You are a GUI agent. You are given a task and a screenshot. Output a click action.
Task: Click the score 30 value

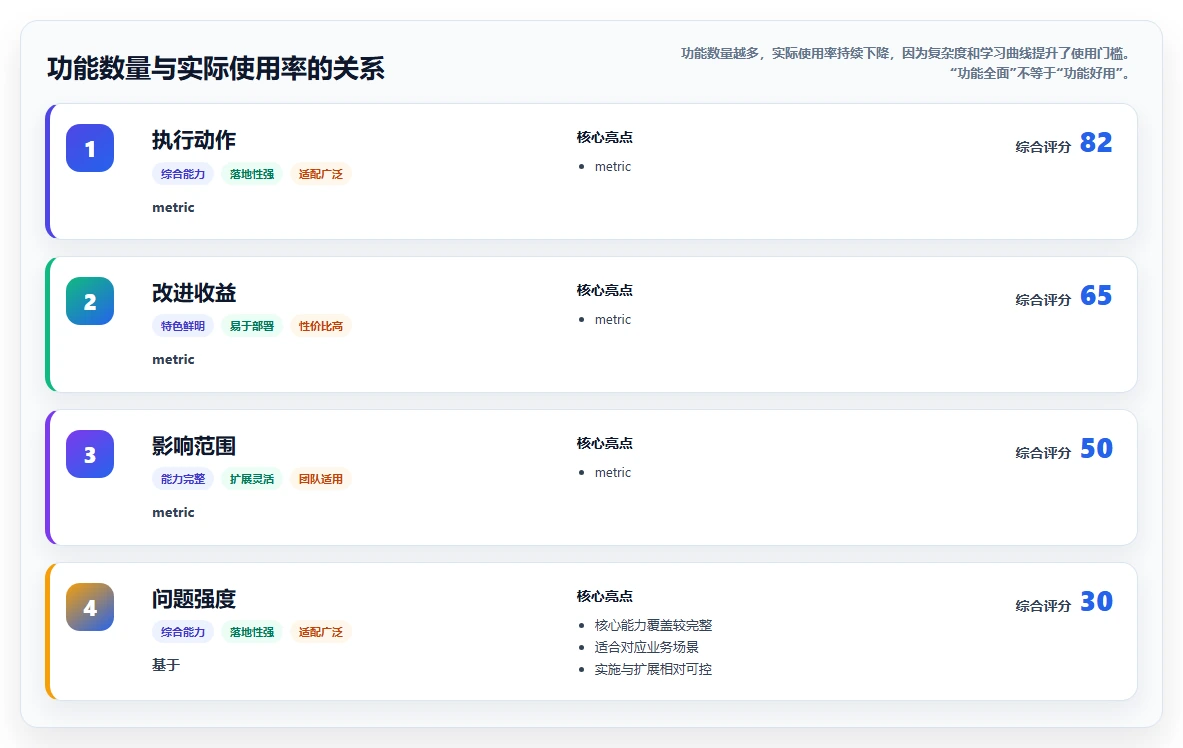(x=1096, y=602)
